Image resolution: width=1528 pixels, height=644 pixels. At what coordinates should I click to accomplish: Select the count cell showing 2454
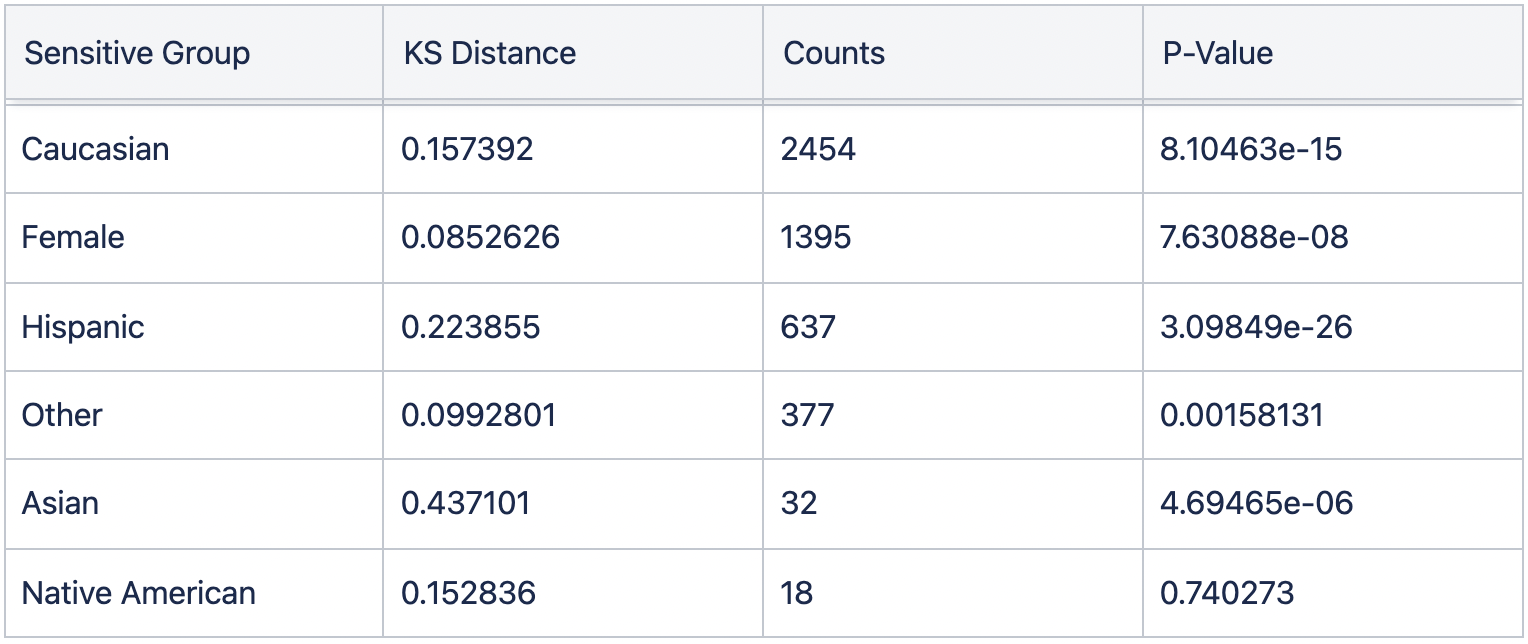click(x=818, y=149)
